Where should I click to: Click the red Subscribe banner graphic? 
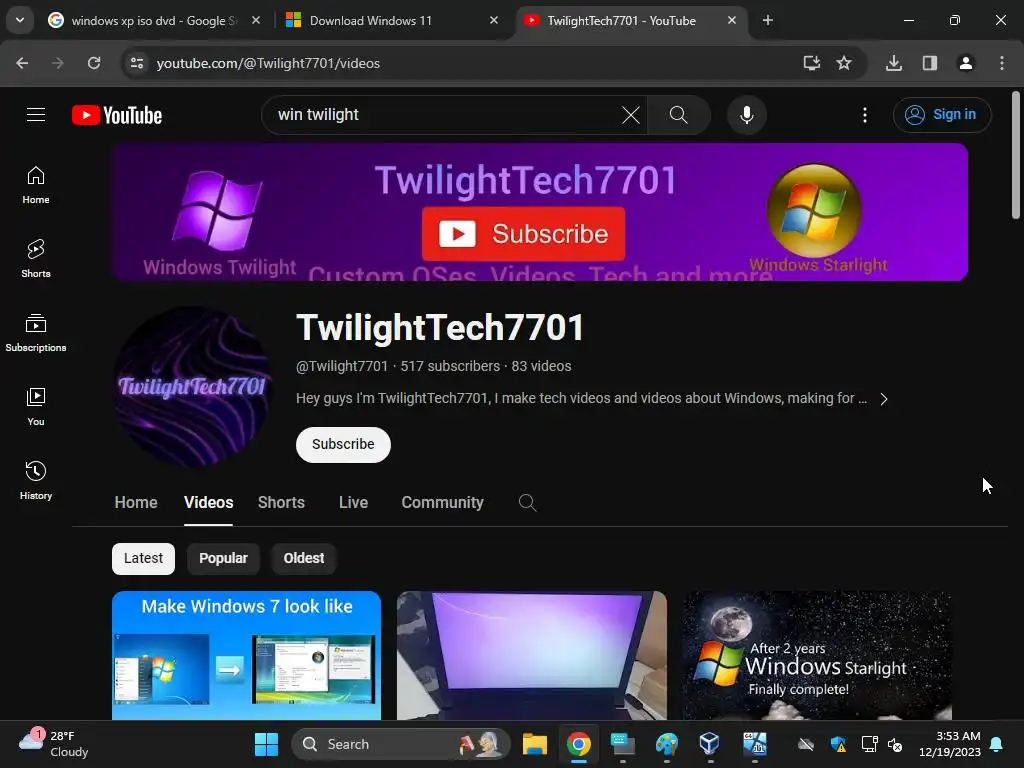tap(523, 234)
